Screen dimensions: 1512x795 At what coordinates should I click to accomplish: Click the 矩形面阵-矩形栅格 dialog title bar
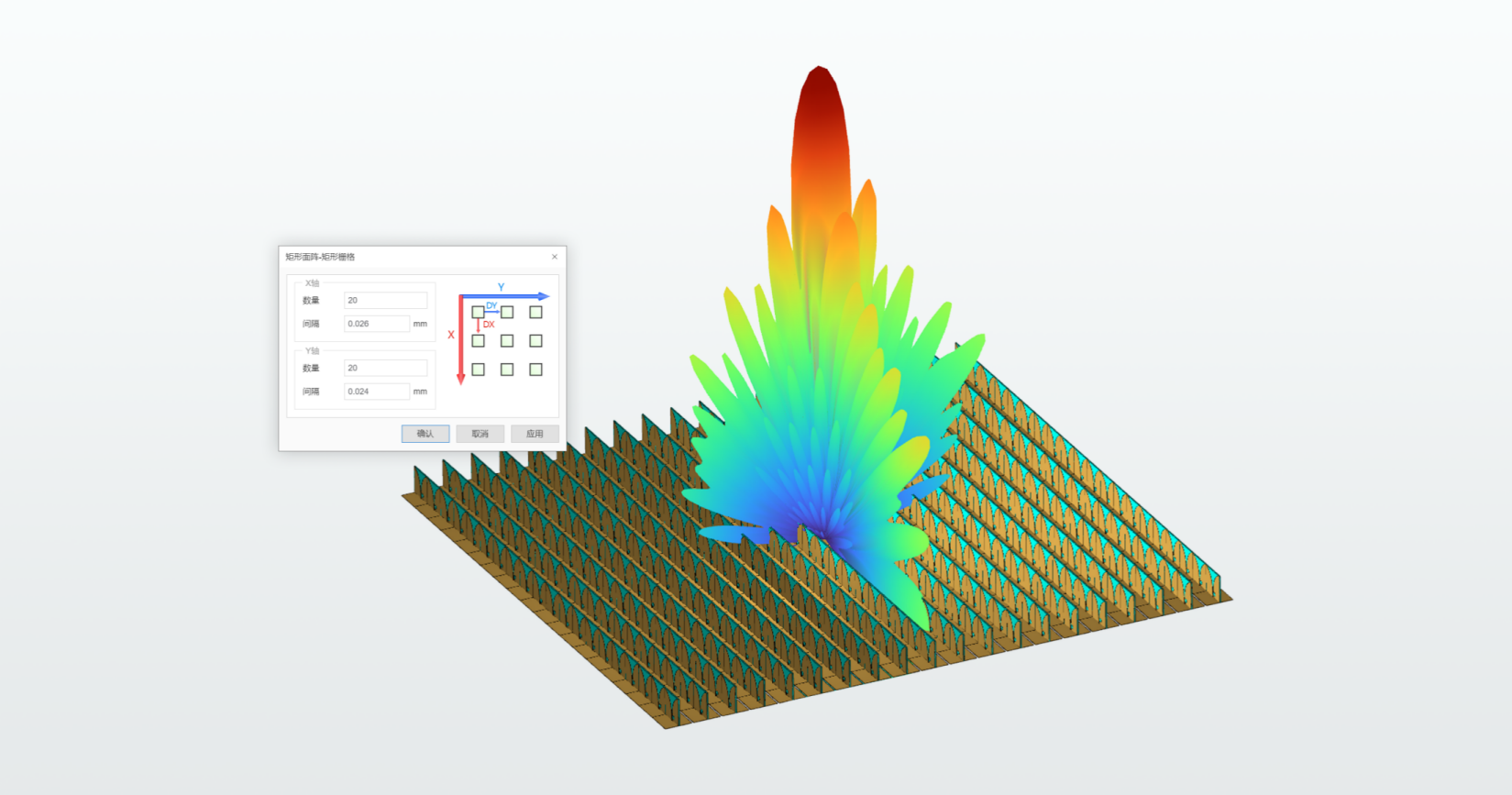pyautogui.click(x=413, y=257)
